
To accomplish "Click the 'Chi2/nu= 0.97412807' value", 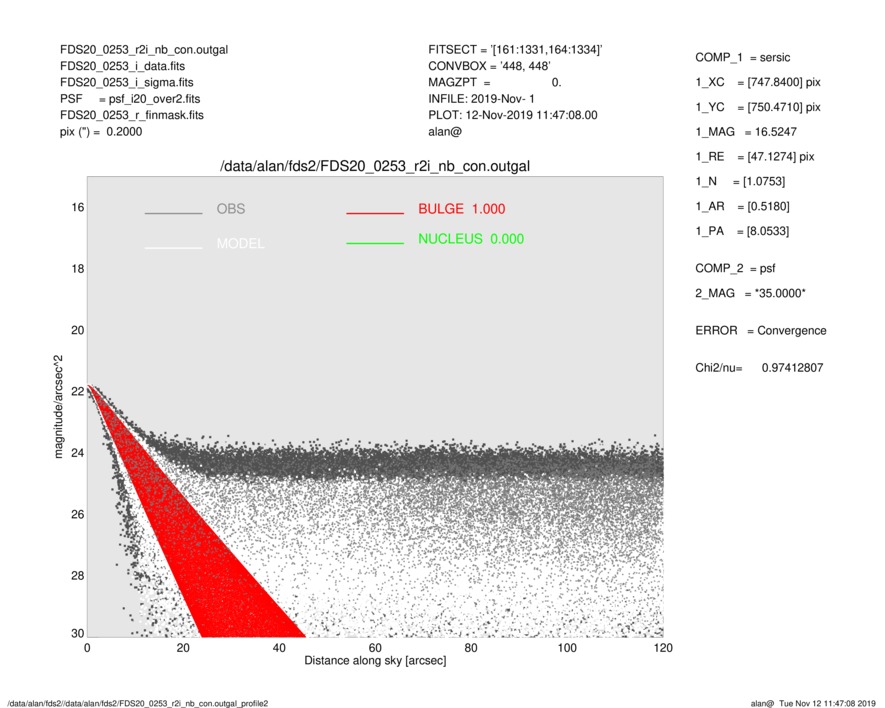I will pos(759,368).
